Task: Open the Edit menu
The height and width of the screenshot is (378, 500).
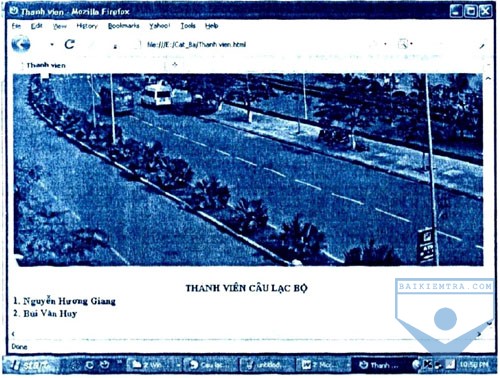Action: pyautogui.click(x=37, y=26)
